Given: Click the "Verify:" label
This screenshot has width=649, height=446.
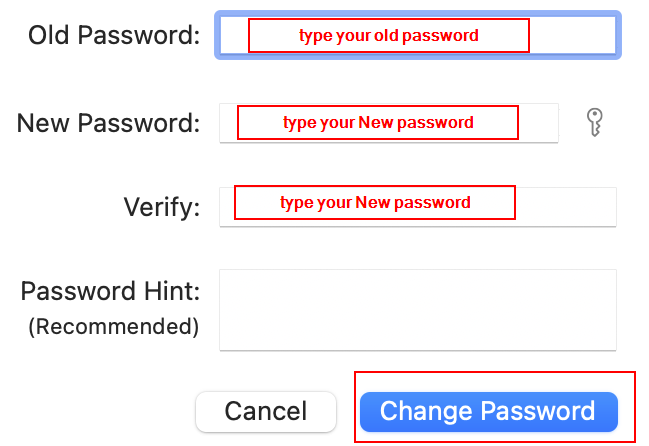Looking at the screenshot, I should tap(162, 208).
